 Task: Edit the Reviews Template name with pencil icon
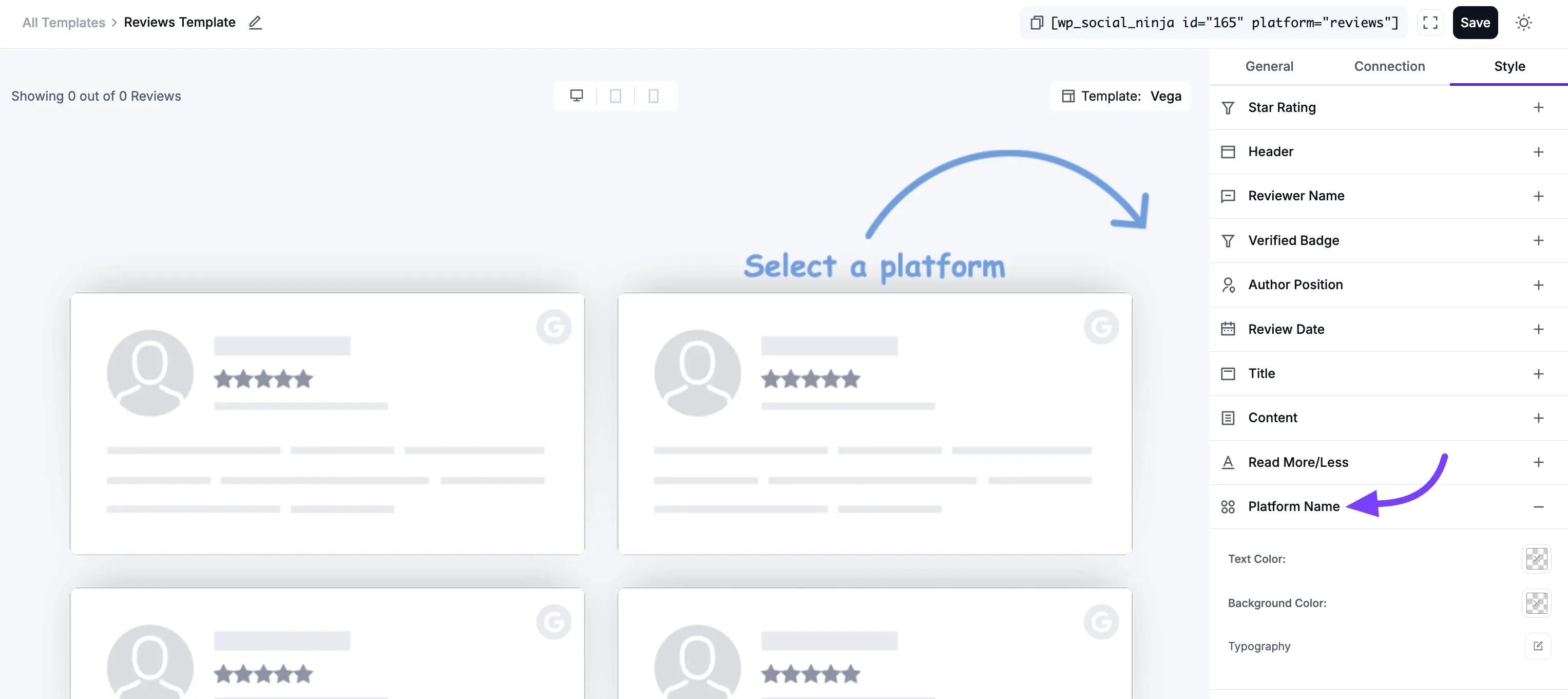click(255, 23)
